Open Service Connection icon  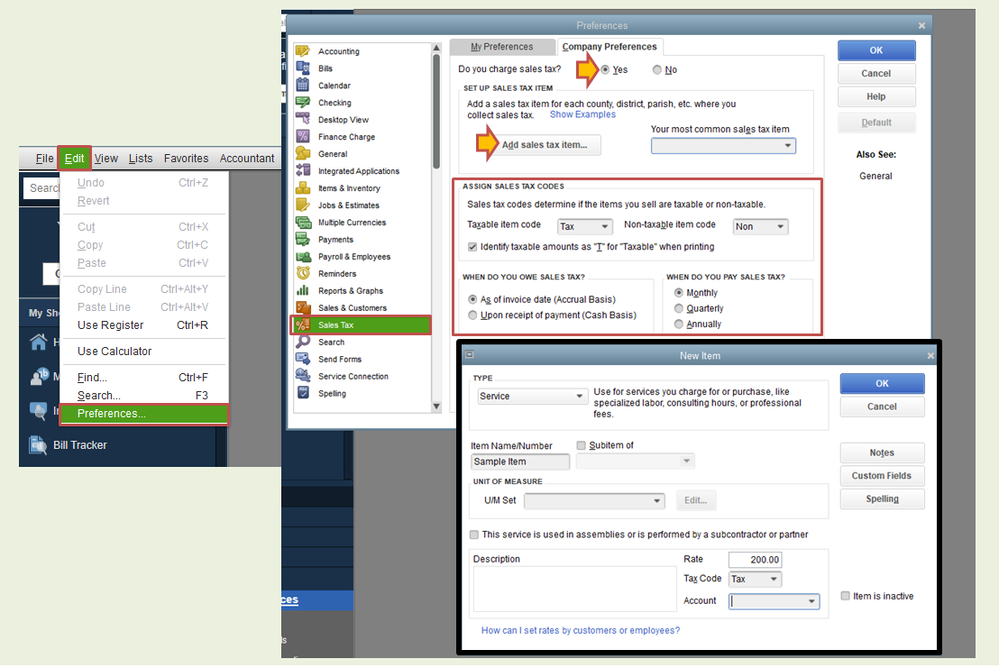pyautogui.click(x=303, y=376)
